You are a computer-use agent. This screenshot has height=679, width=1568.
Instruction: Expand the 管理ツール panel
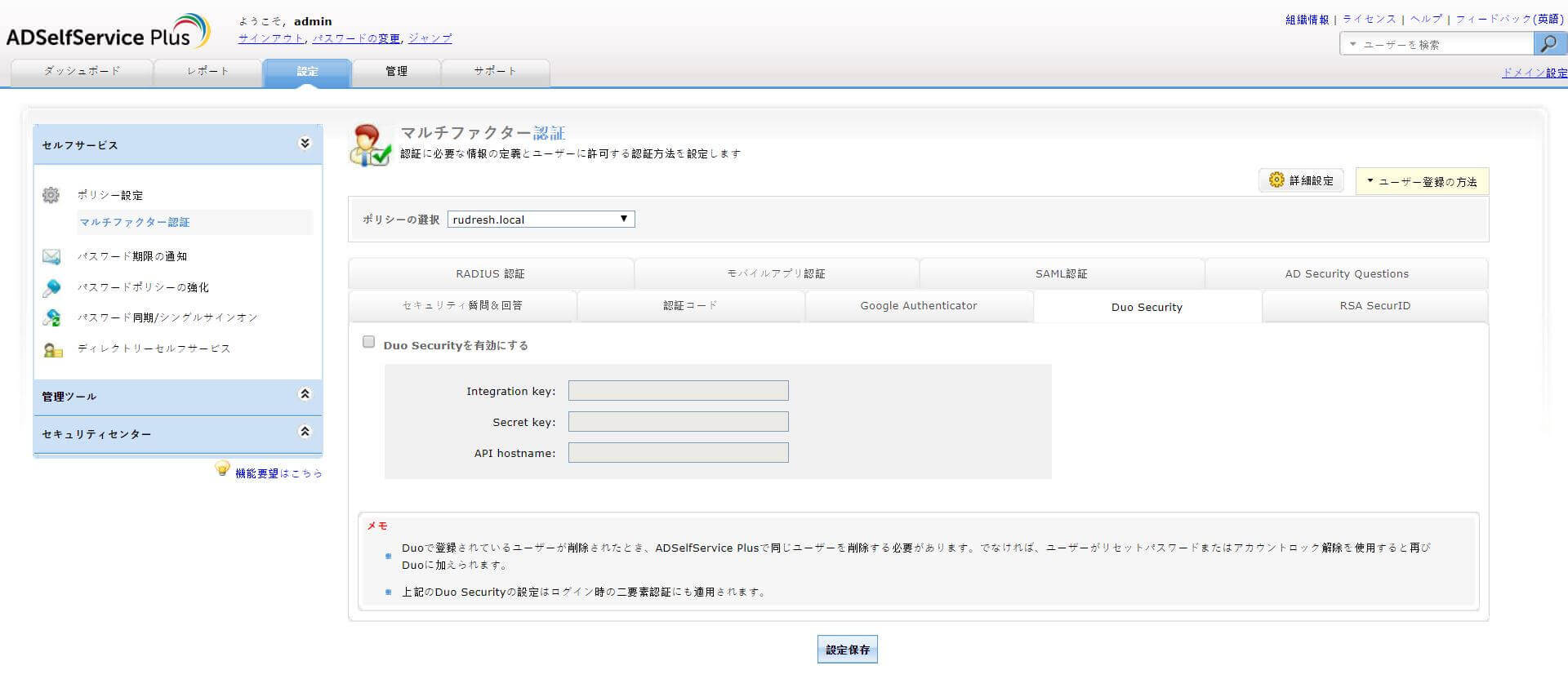tap(305, 394)
